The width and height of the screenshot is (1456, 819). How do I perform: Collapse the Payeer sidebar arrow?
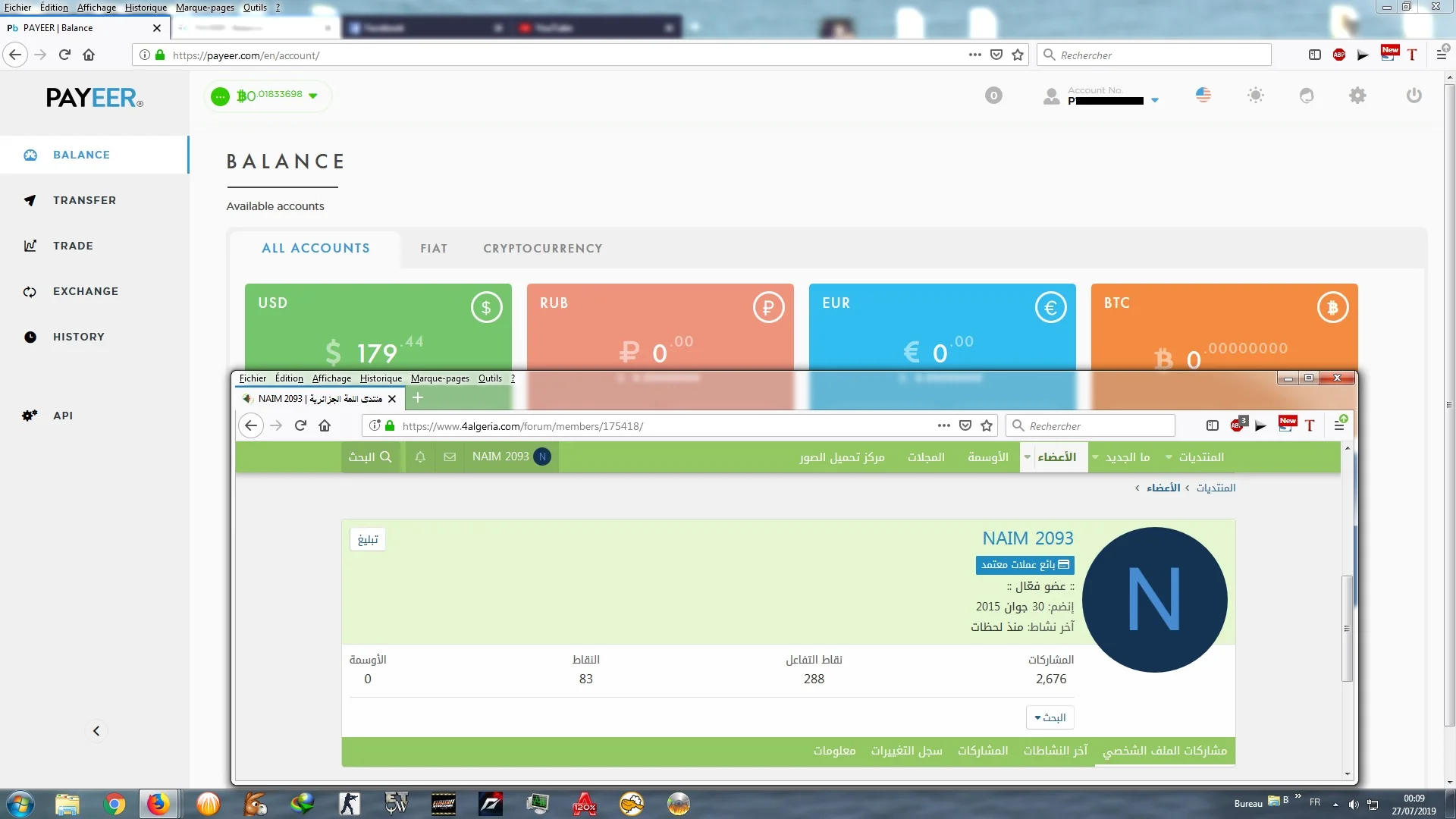click(96, 731)
